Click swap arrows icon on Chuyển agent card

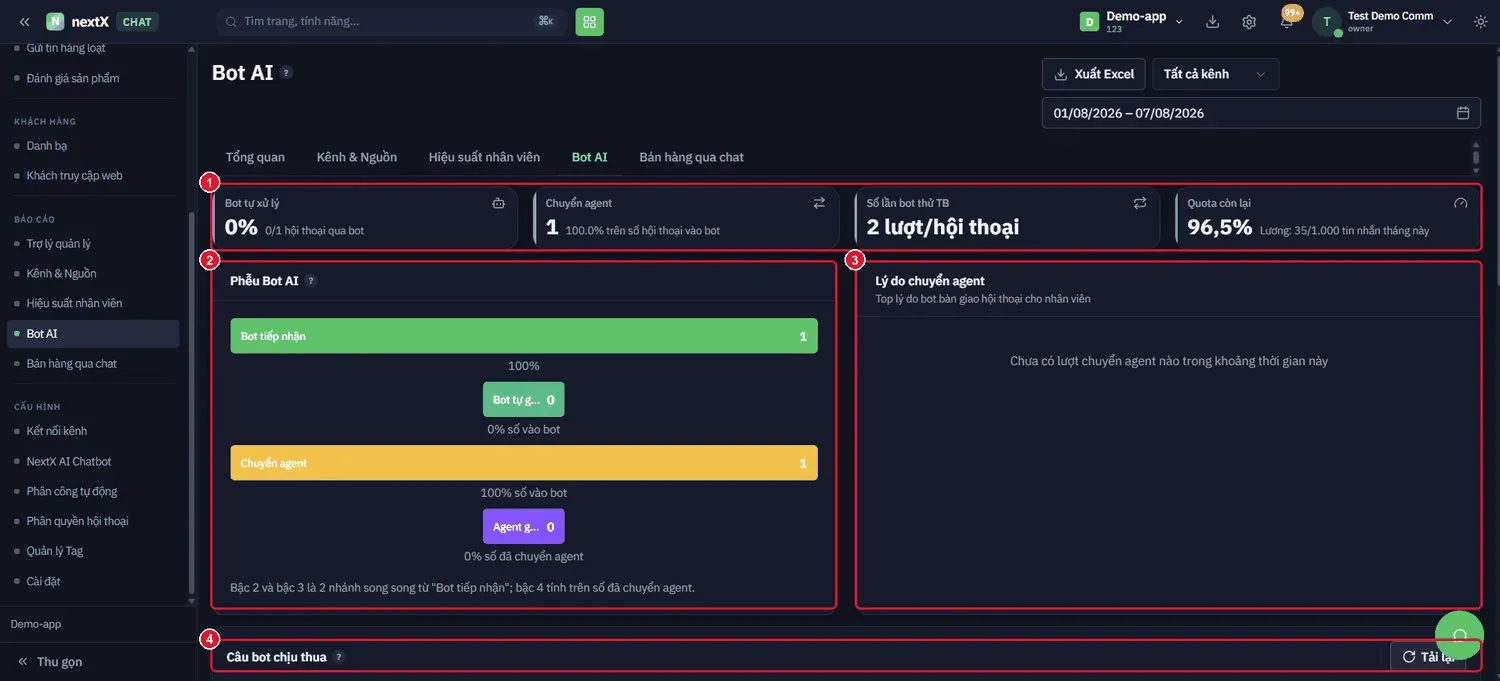[x=820, y=203]
